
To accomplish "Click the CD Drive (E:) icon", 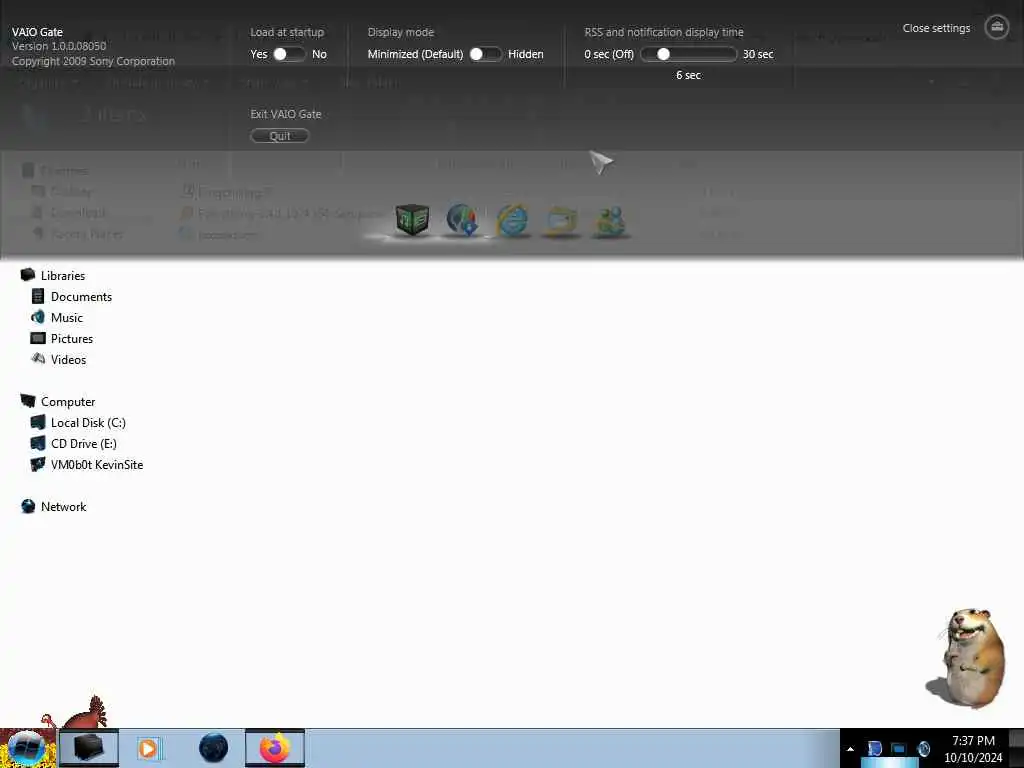I will (x=38, y=443).
